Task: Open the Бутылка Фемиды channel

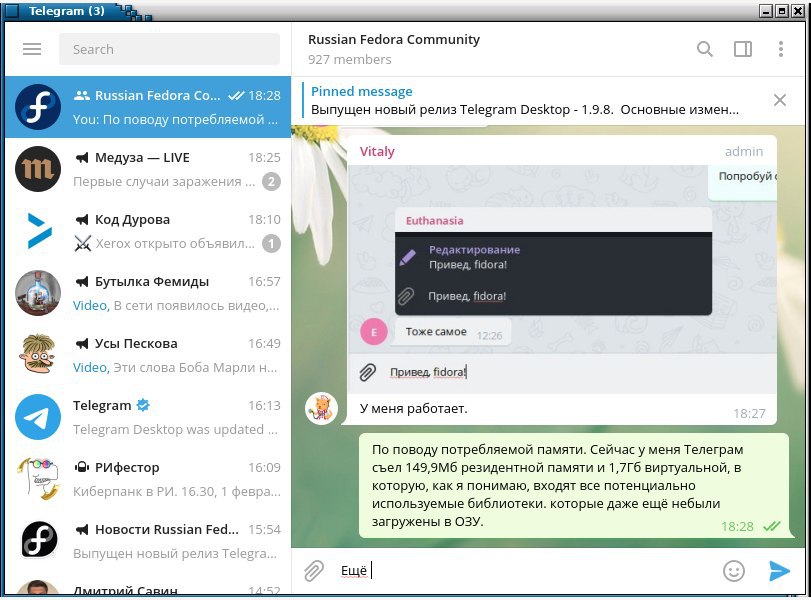Action: click(x=148, y=293)
